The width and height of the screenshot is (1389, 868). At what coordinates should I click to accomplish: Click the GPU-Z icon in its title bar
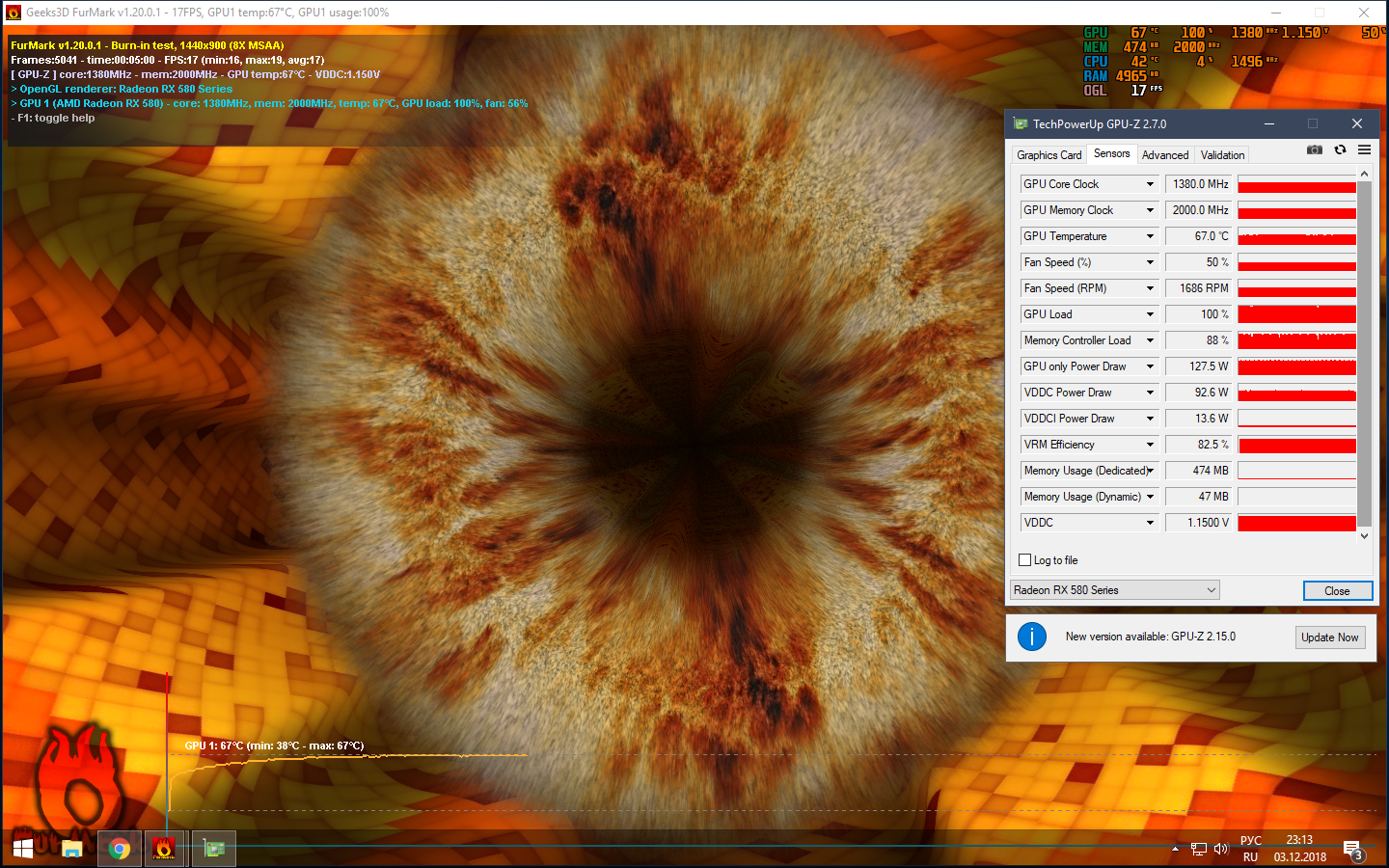[x=1021, y=123]
